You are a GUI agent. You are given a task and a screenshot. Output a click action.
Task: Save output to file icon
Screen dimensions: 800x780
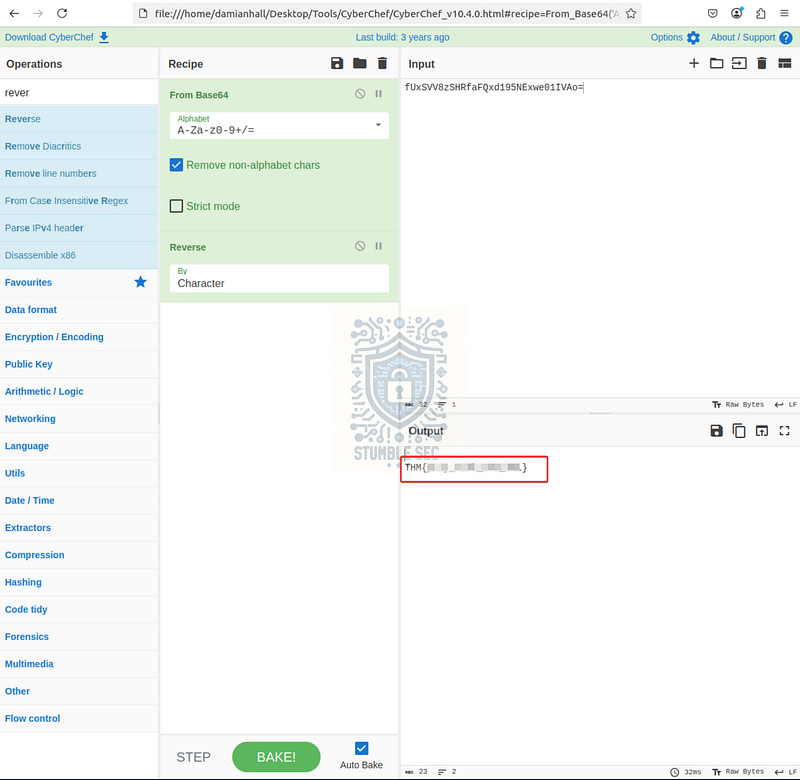click(716, 431)
